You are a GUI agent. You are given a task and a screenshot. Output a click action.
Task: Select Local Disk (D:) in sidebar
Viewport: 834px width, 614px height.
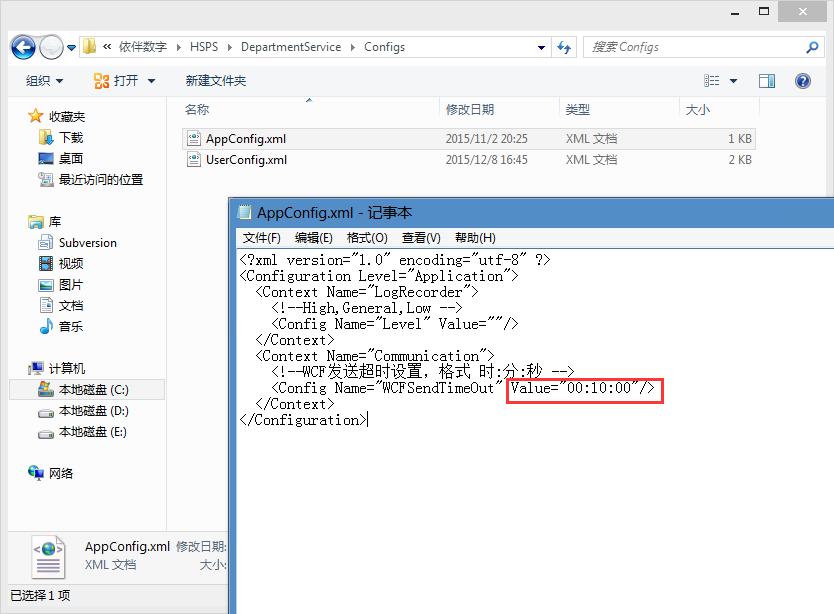pos(93,411)
